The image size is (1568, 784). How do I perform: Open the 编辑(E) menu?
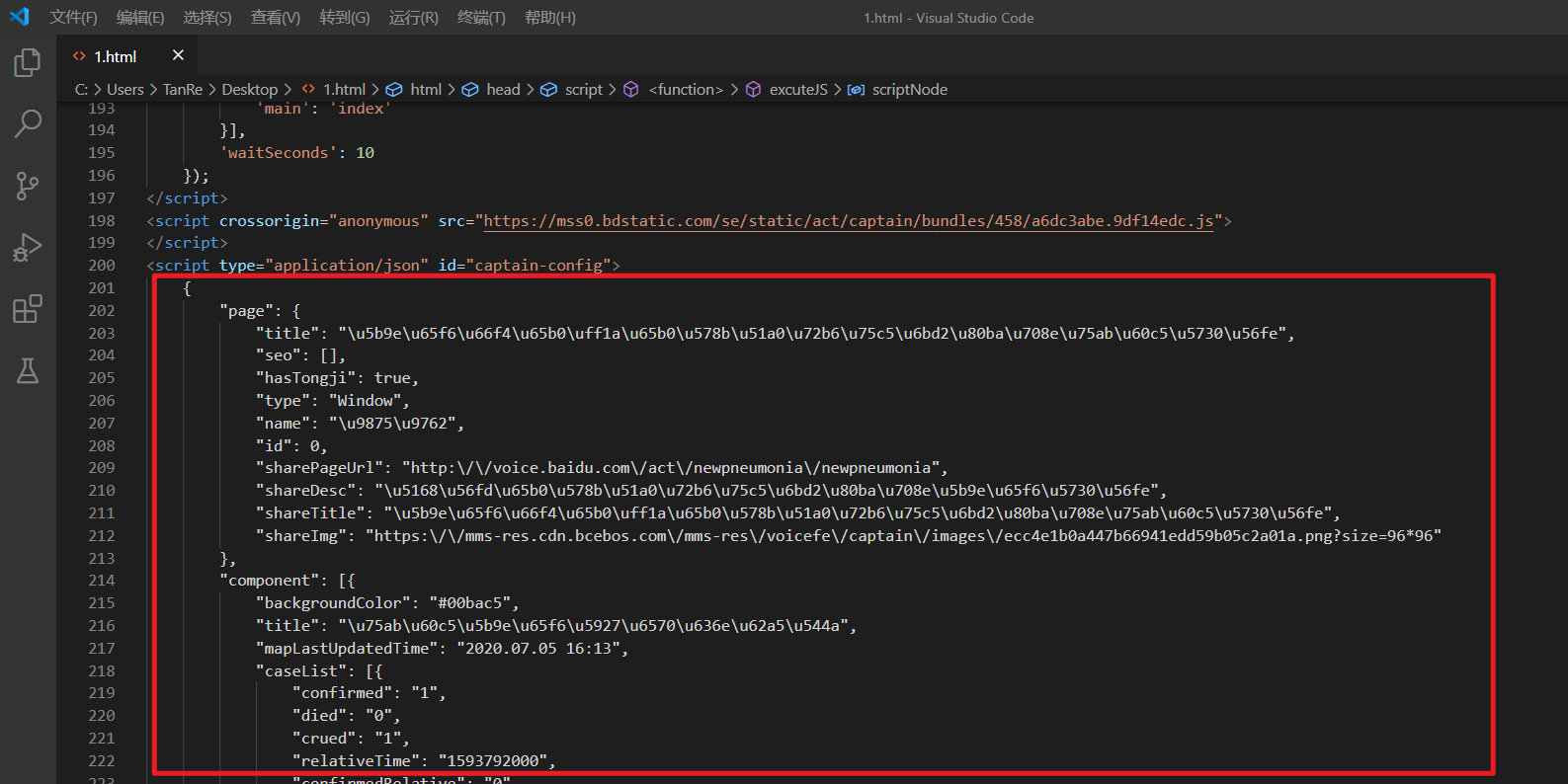(140, 18)
